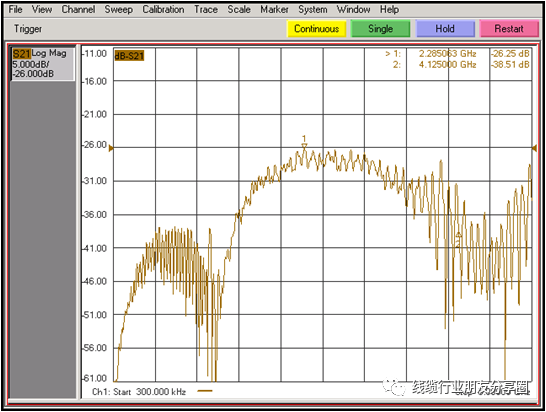Open the Calibration menu
Screen dimensions: 546x412
(x=163, y=9)
